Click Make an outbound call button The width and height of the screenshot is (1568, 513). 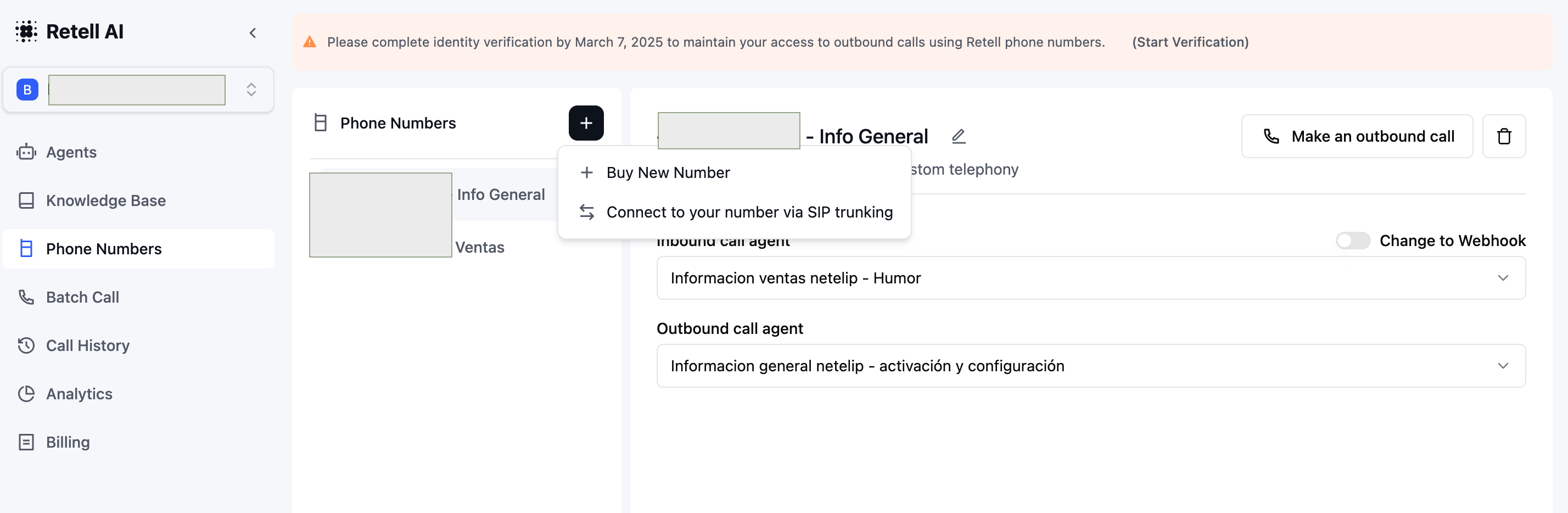pos(1357,136)
